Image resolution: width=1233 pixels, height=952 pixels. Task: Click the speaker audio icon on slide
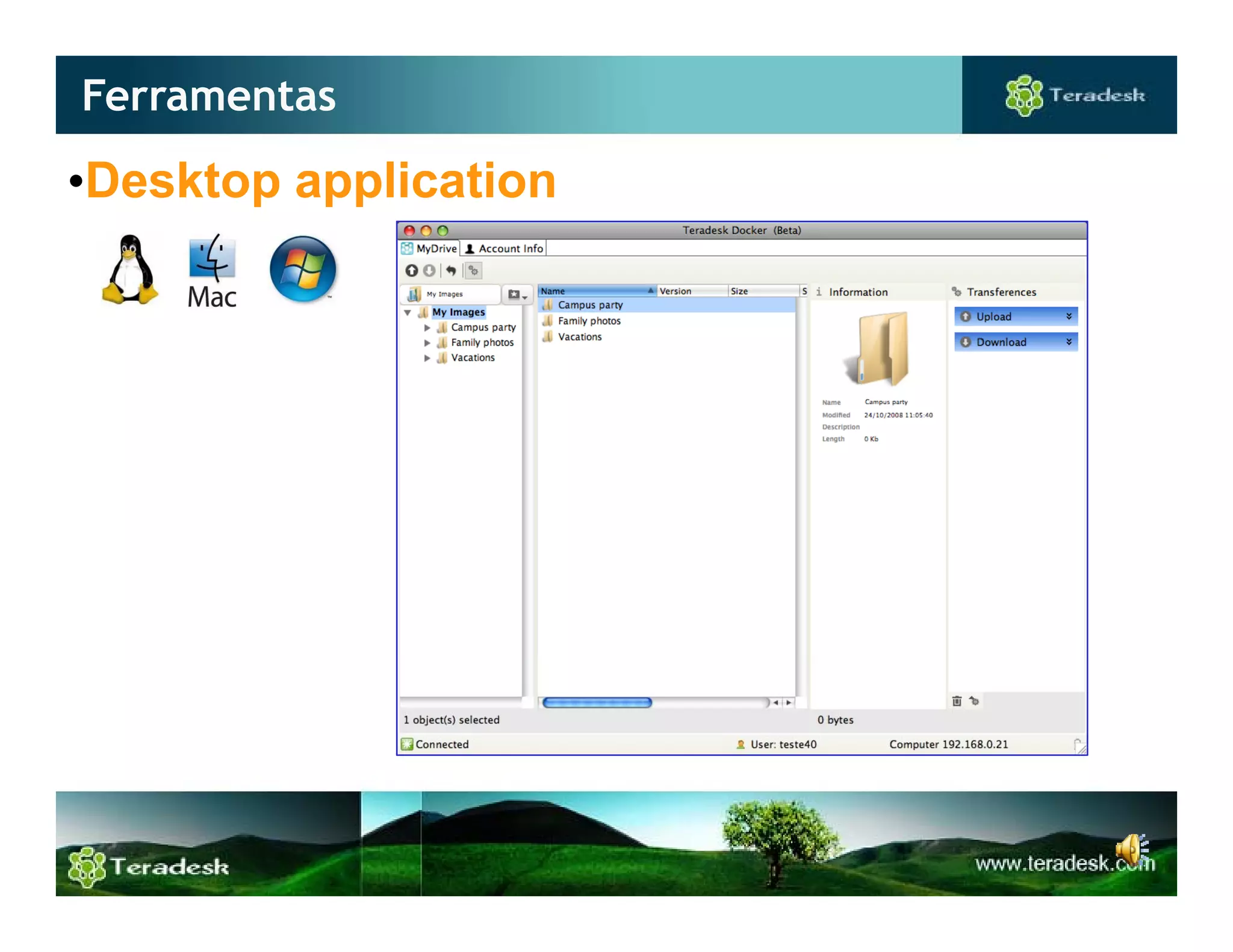point(1133,849)
